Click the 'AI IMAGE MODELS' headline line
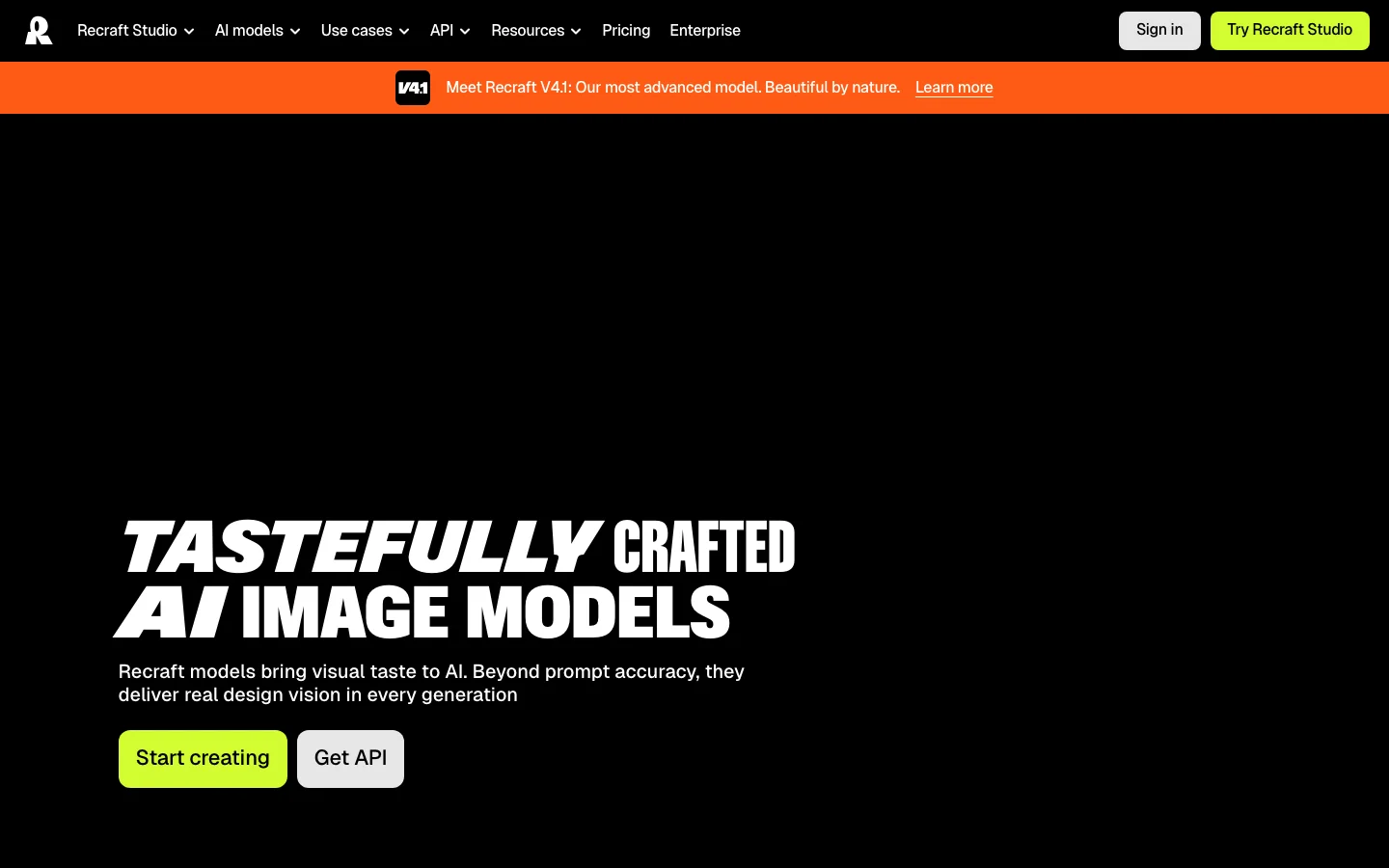1389x868 pixels. coord(422,612)
